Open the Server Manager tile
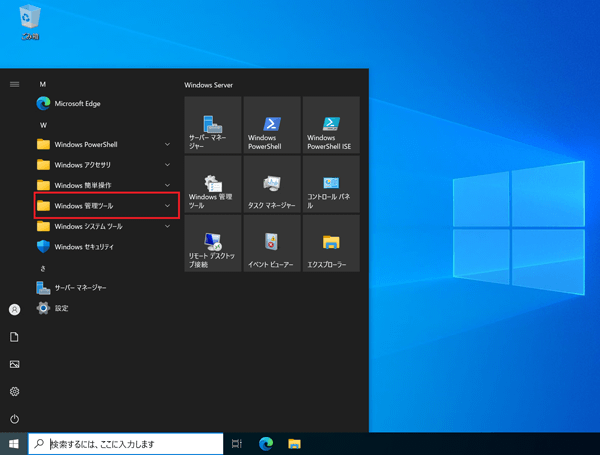 (212, 125)
